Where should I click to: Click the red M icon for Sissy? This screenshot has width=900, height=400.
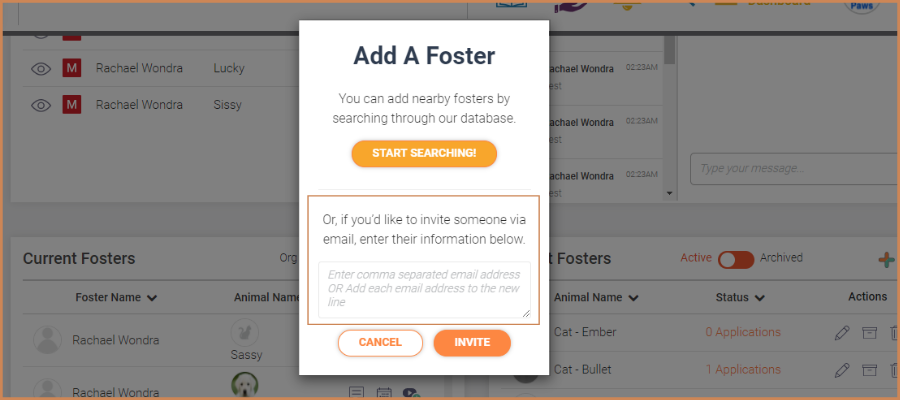click(x=72, y=105)
